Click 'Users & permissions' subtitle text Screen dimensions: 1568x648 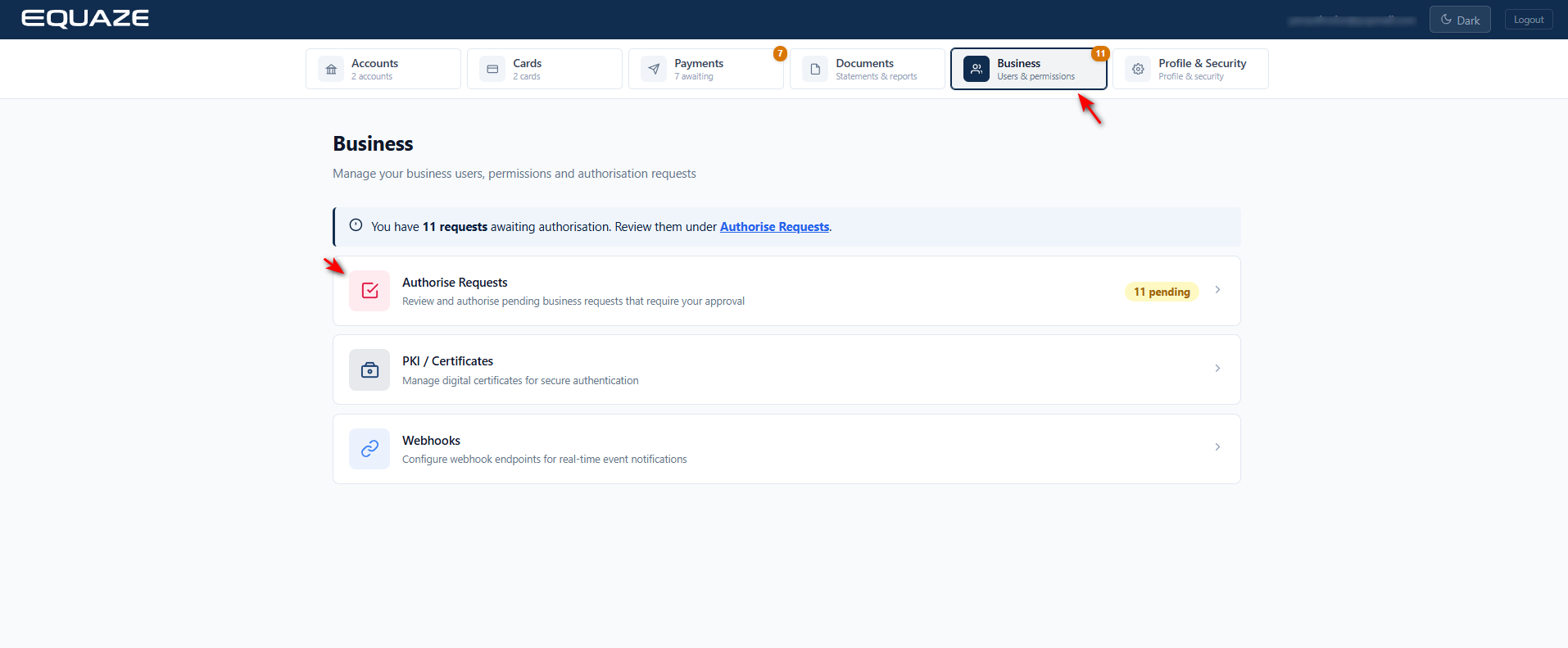pyautogui.click(x=1036, y=77)
